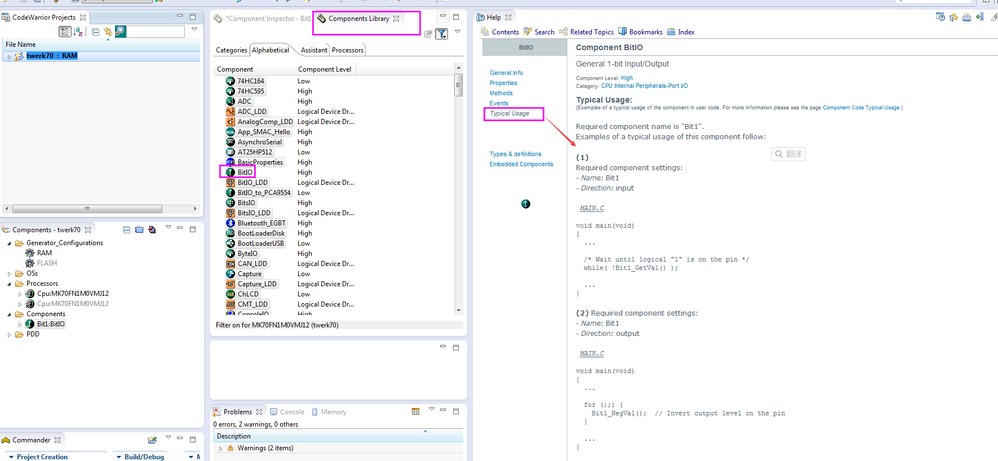This screenshot has height=461, width=998.
Task: Toggle the filter icon in Components Library
Action: point(441,34)
